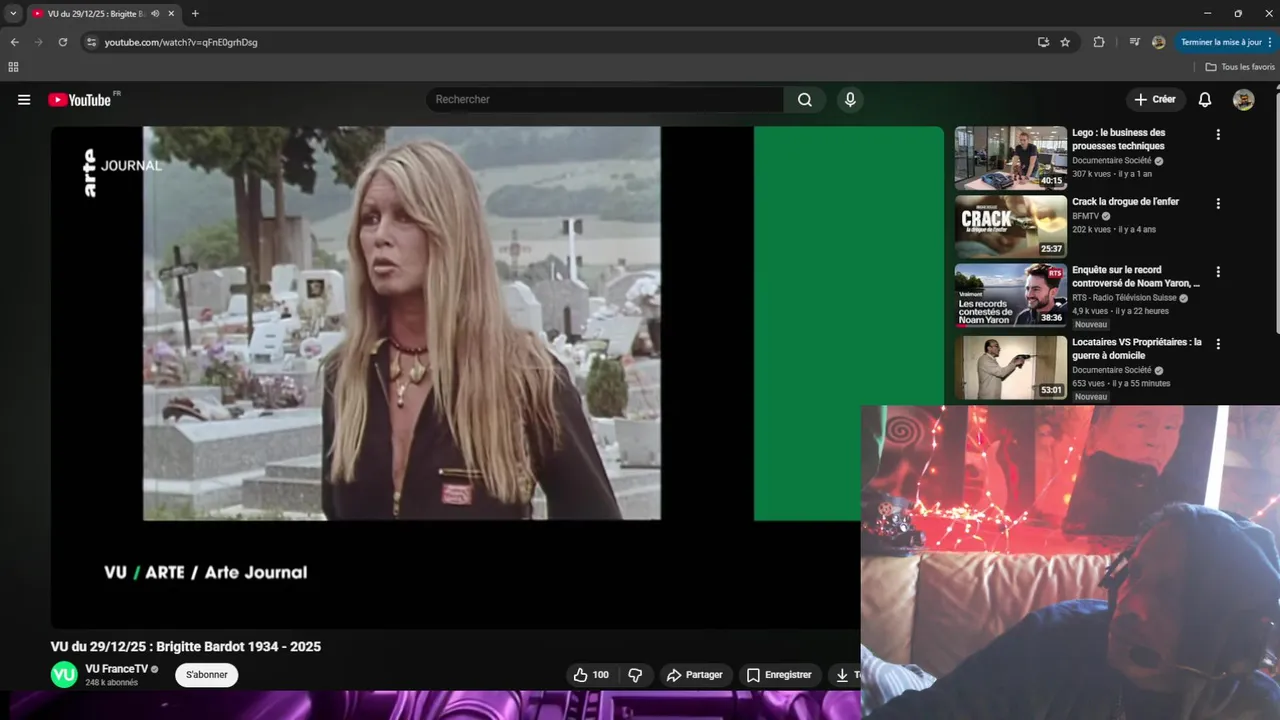
Task: Open options menu for the Crack video
Action: pos(1218,204)
